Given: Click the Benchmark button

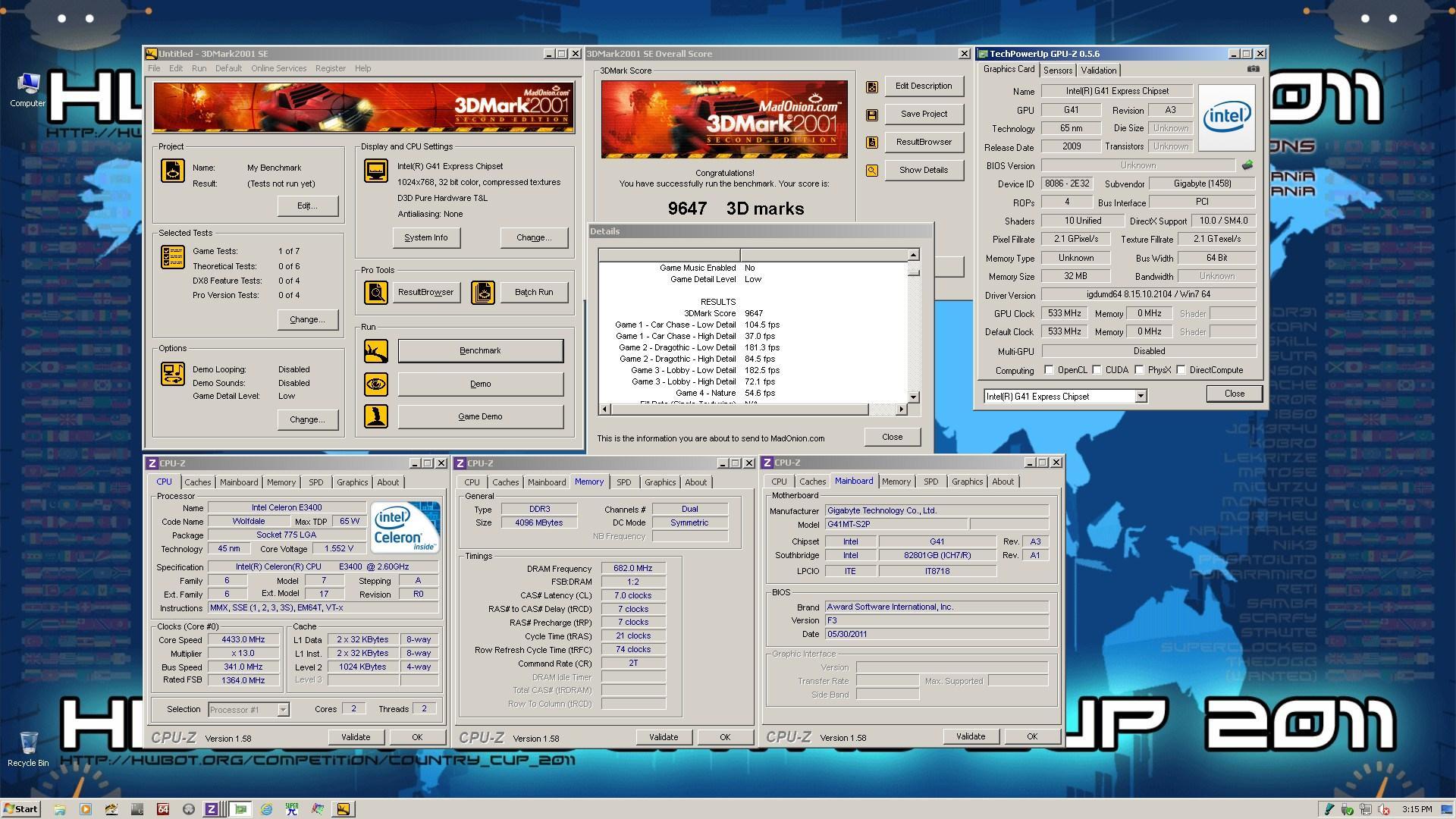Looking at the screenshot, I should tap(480, 350).
